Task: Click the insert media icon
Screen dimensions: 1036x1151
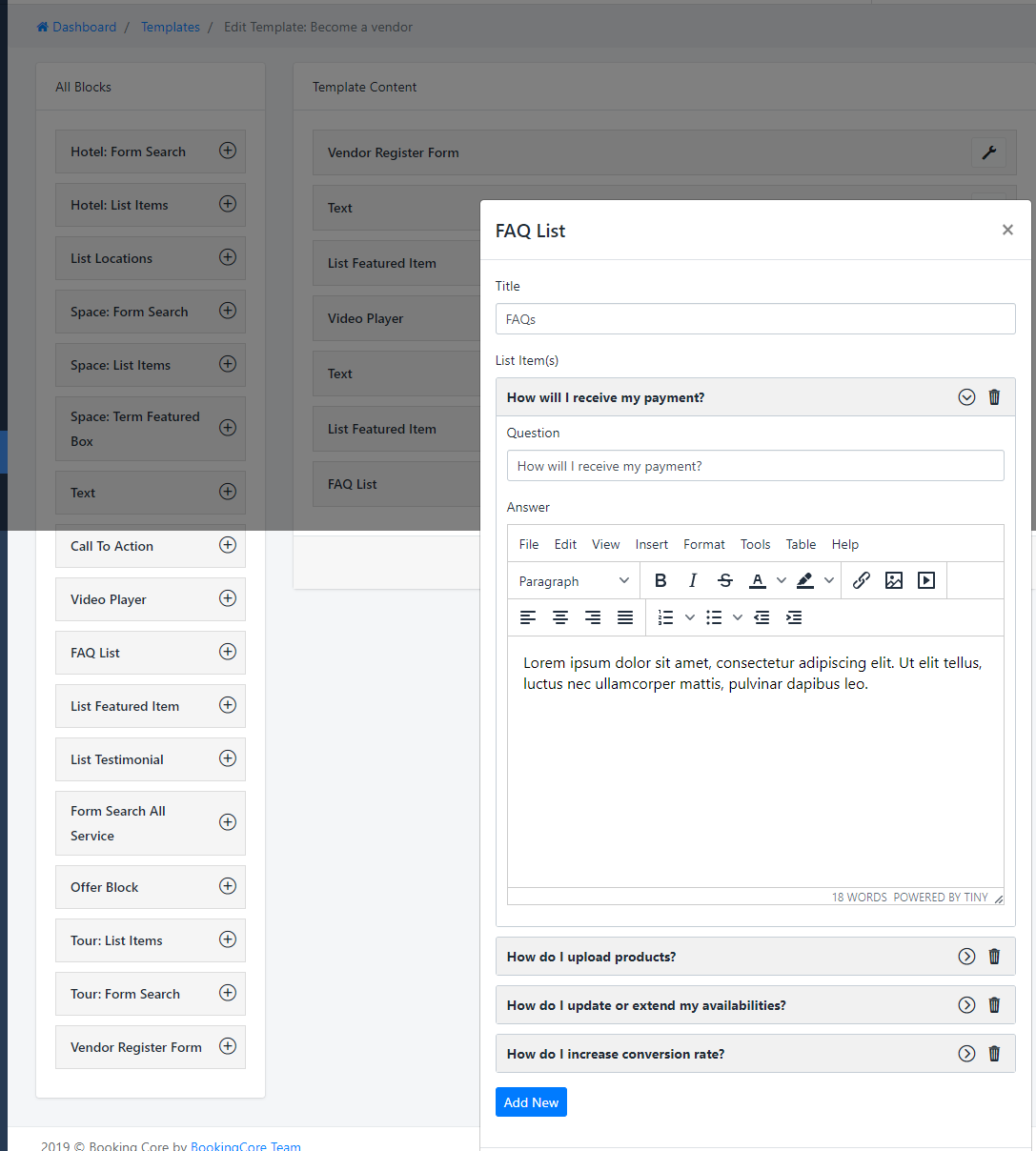Action: [x=926, y=580]
